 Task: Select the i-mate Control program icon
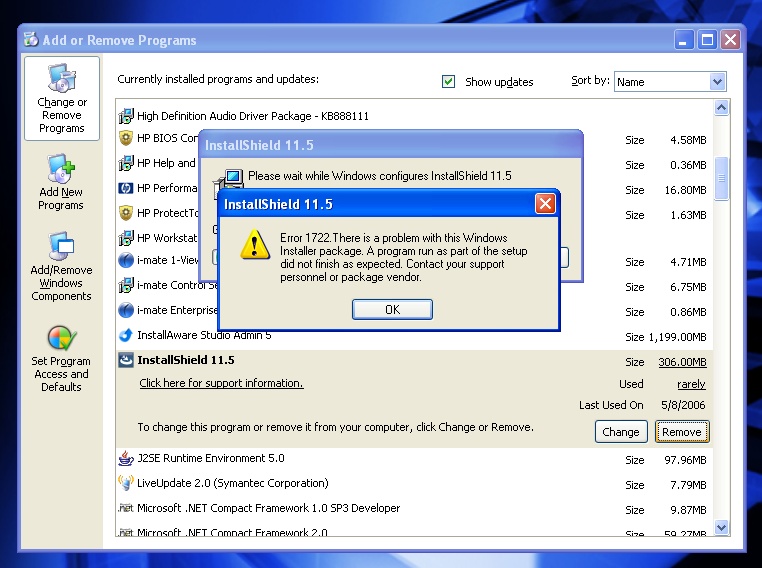[x=126, y=285]
